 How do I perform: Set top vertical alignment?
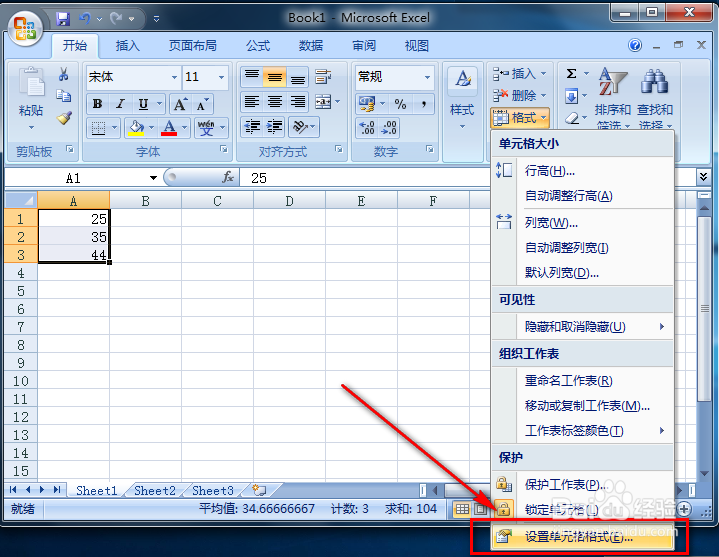[252, 77]
